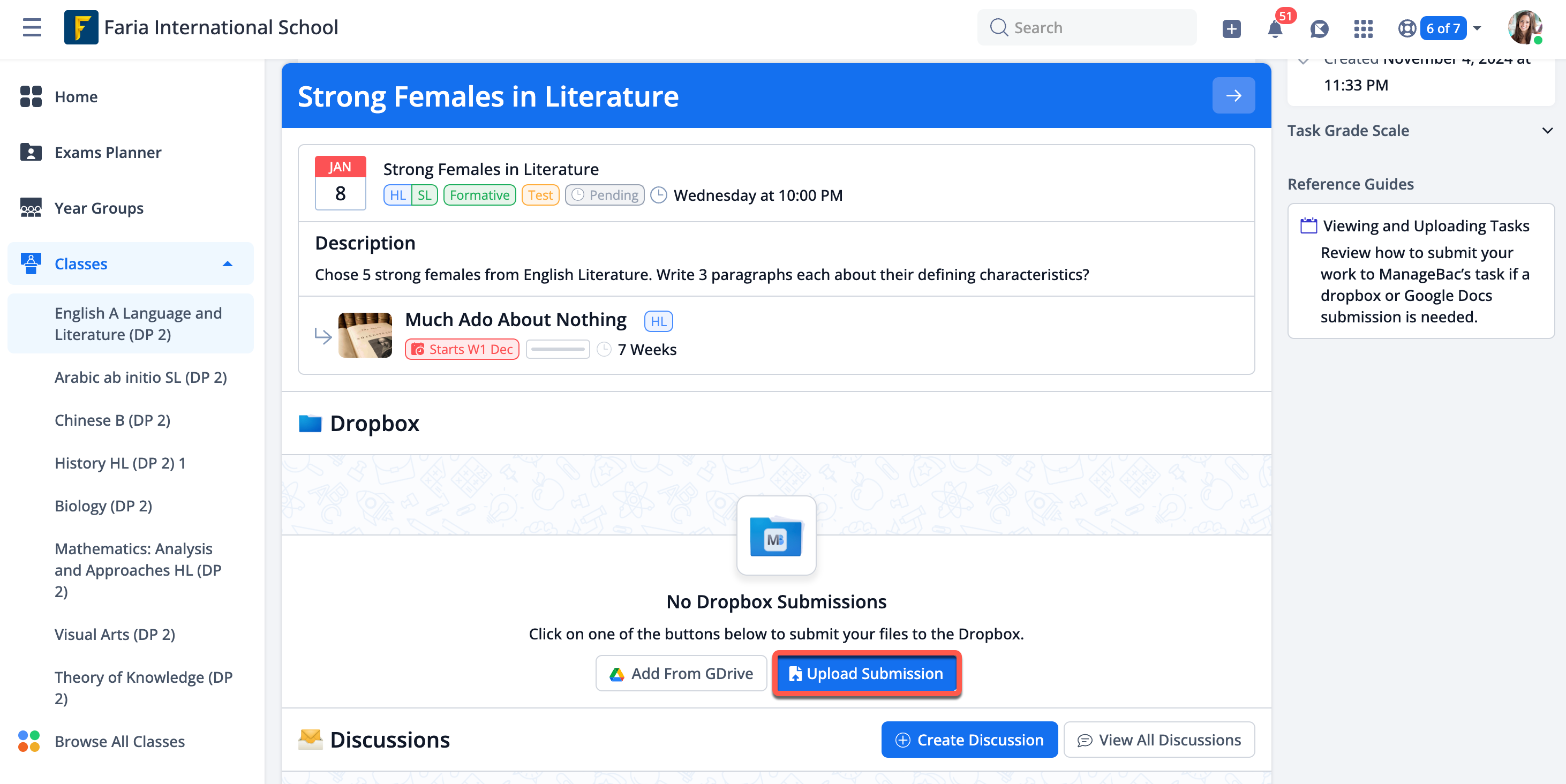Click the notifications bell icon

[x=1275, y=28]
